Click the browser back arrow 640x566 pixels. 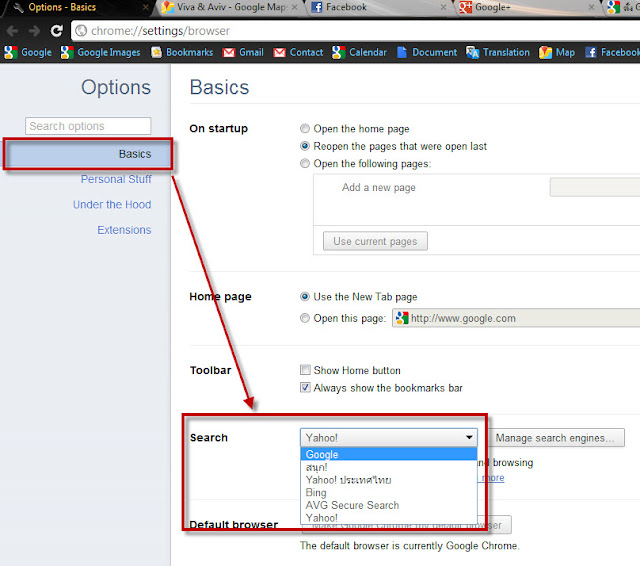pyautogui.click(x=12, y=31)
